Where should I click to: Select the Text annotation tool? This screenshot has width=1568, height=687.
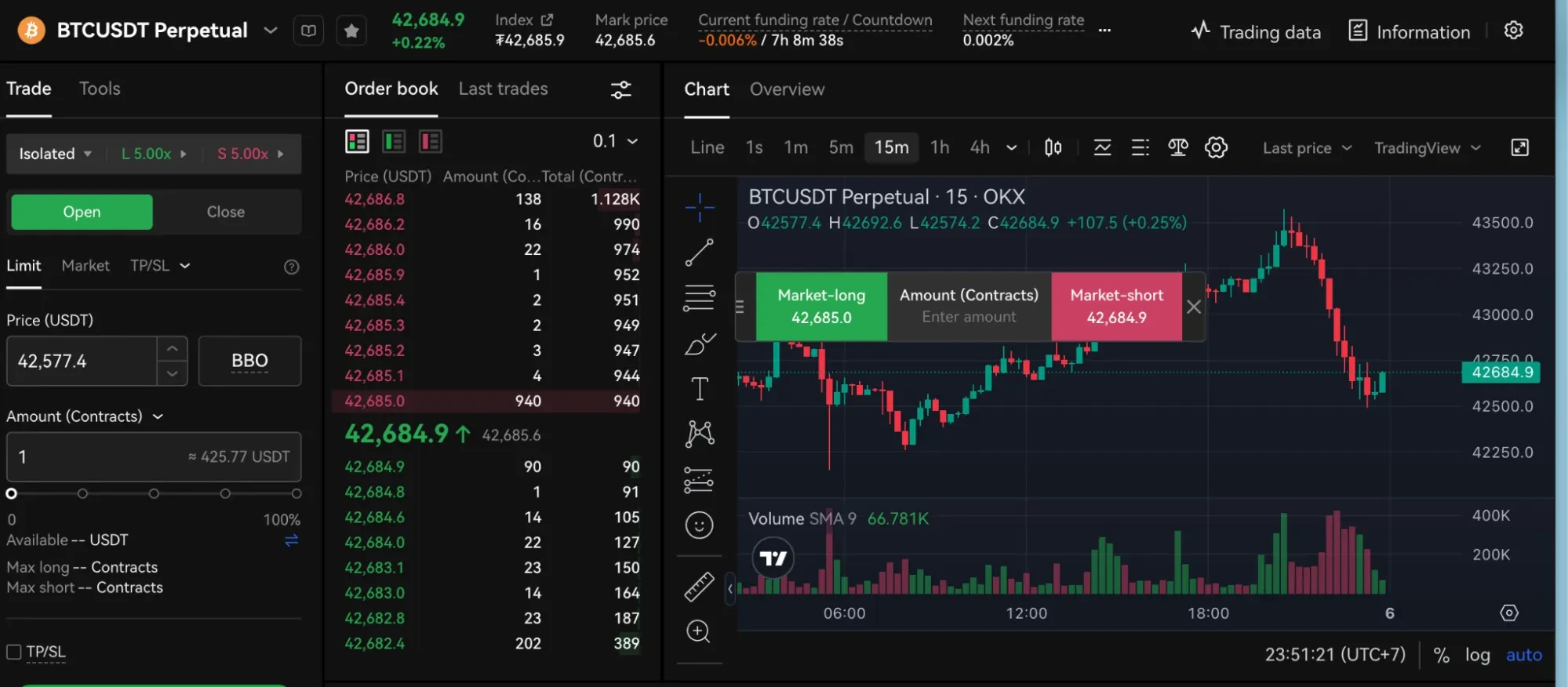[700, 389]
